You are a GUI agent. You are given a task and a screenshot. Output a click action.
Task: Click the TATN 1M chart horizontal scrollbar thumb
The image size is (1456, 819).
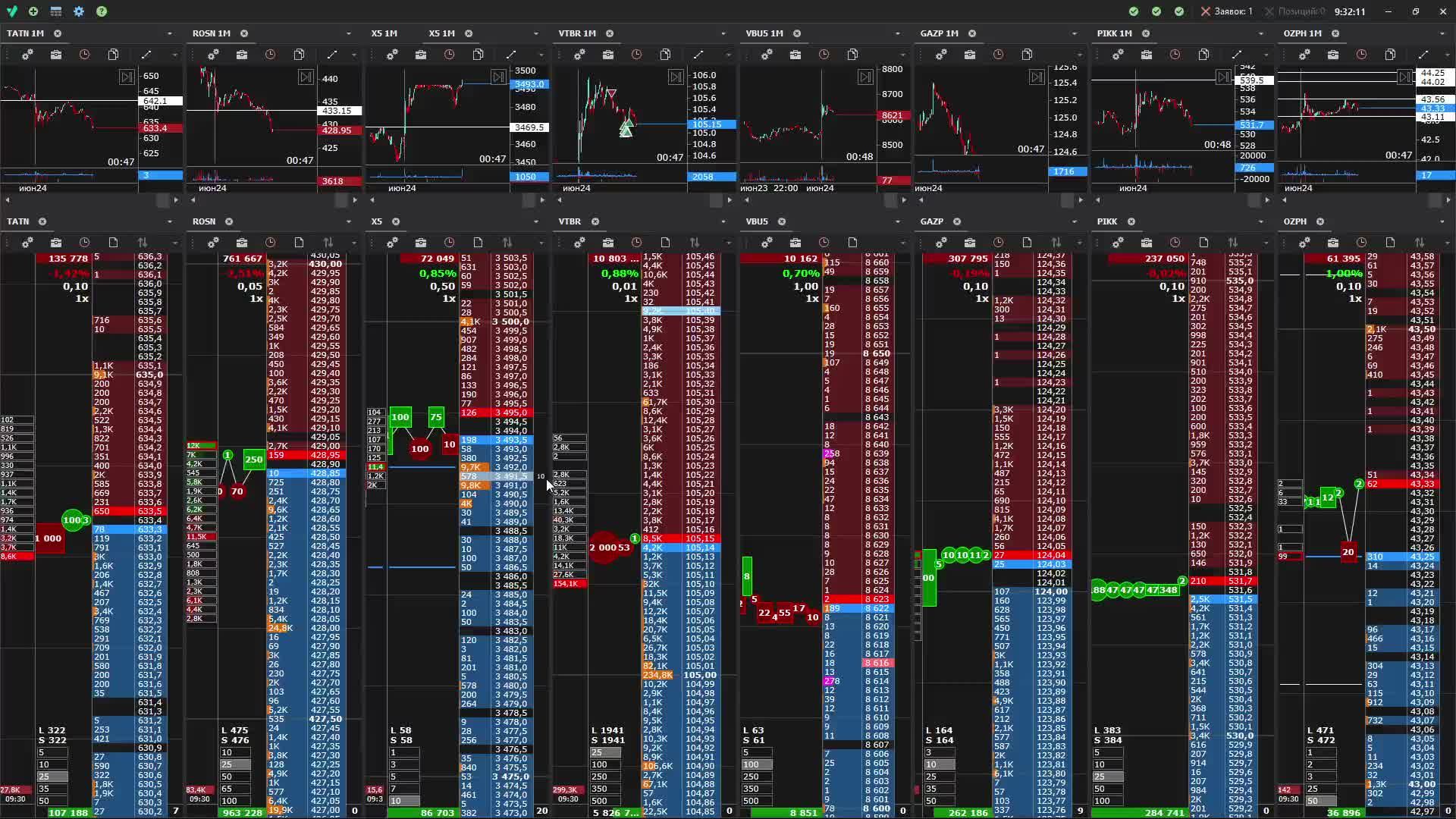(x=163, y=200)
